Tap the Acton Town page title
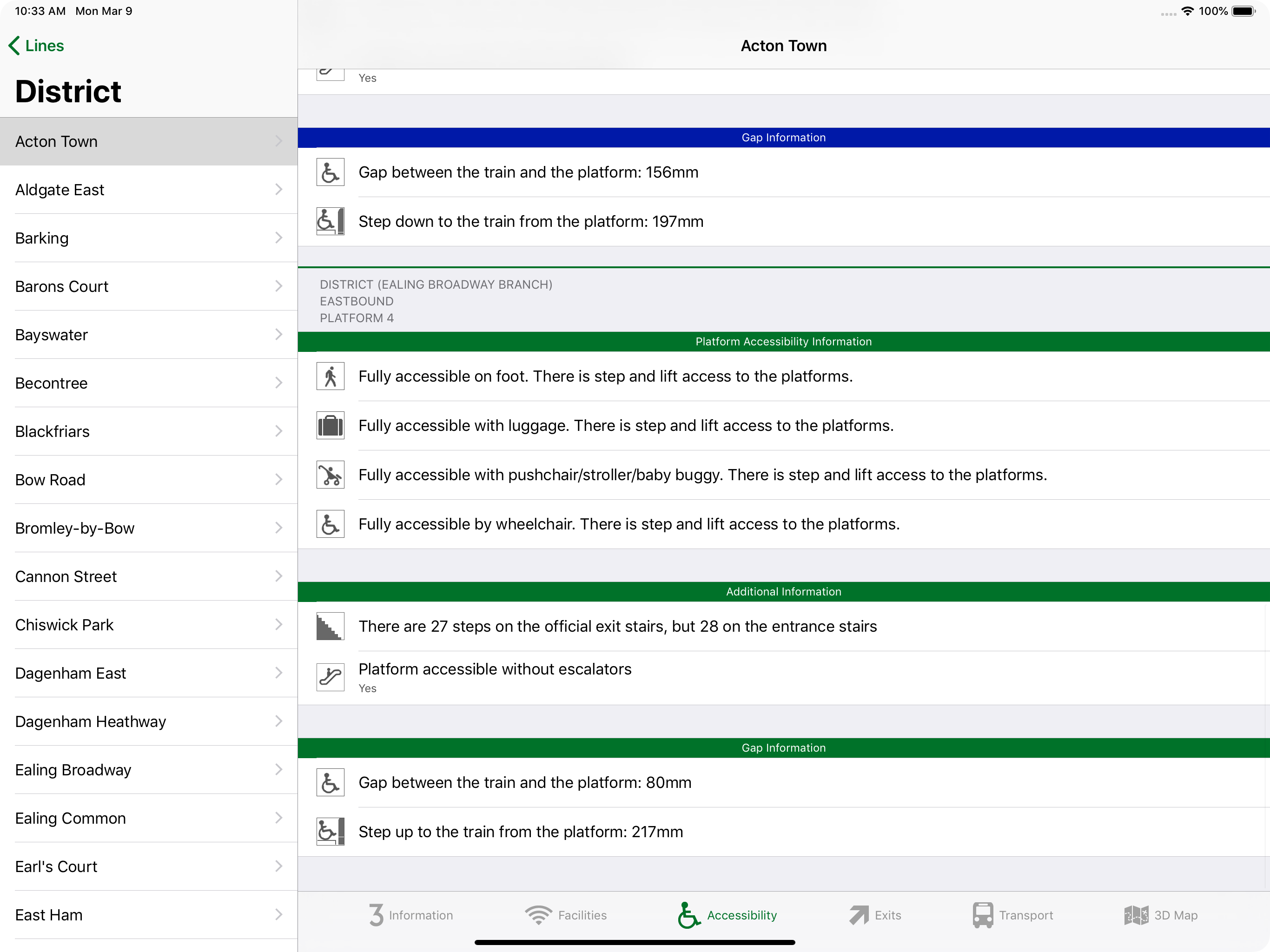Viewport: 1270px width, 952px height. point(784,46)
